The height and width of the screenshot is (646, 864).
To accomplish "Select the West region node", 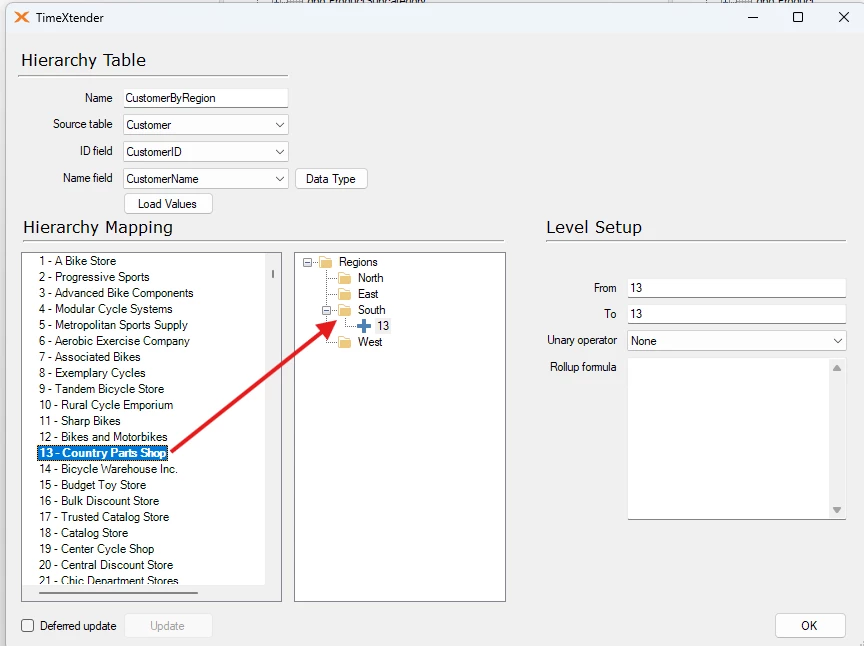I will [370, 342].
